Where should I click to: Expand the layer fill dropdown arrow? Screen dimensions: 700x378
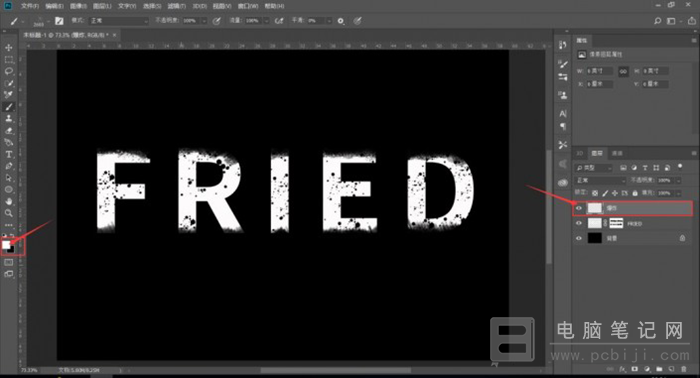click(x=678, y=193)
